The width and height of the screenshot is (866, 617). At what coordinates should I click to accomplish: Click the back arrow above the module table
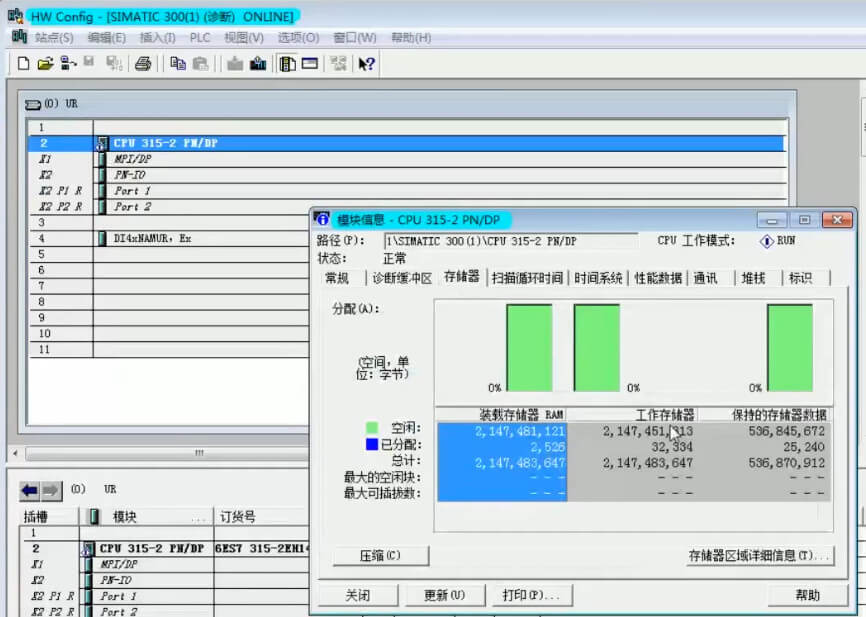pos(30,490)
